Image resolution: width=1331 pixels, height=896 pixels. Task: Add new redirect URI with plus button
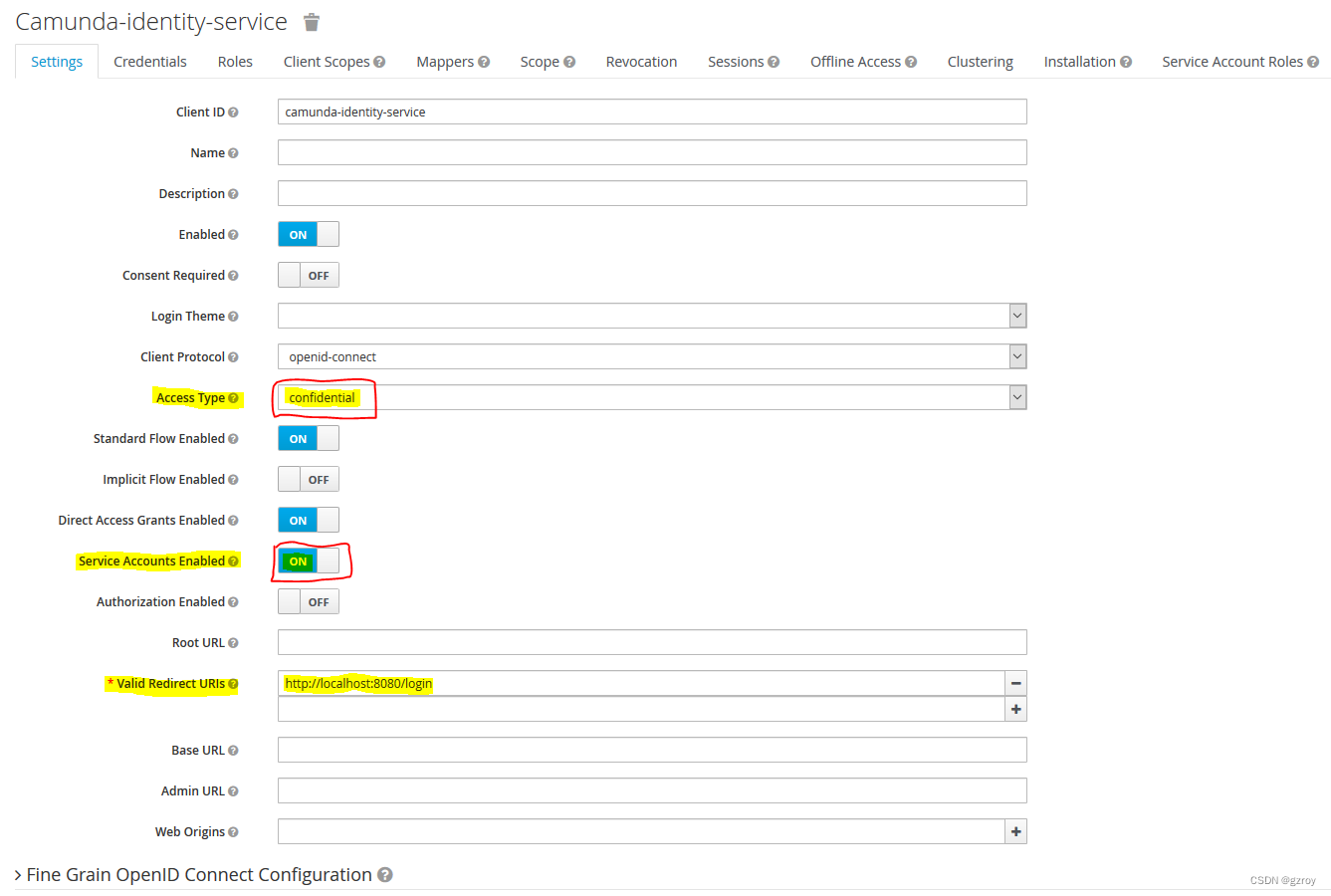coord(1015,709)
